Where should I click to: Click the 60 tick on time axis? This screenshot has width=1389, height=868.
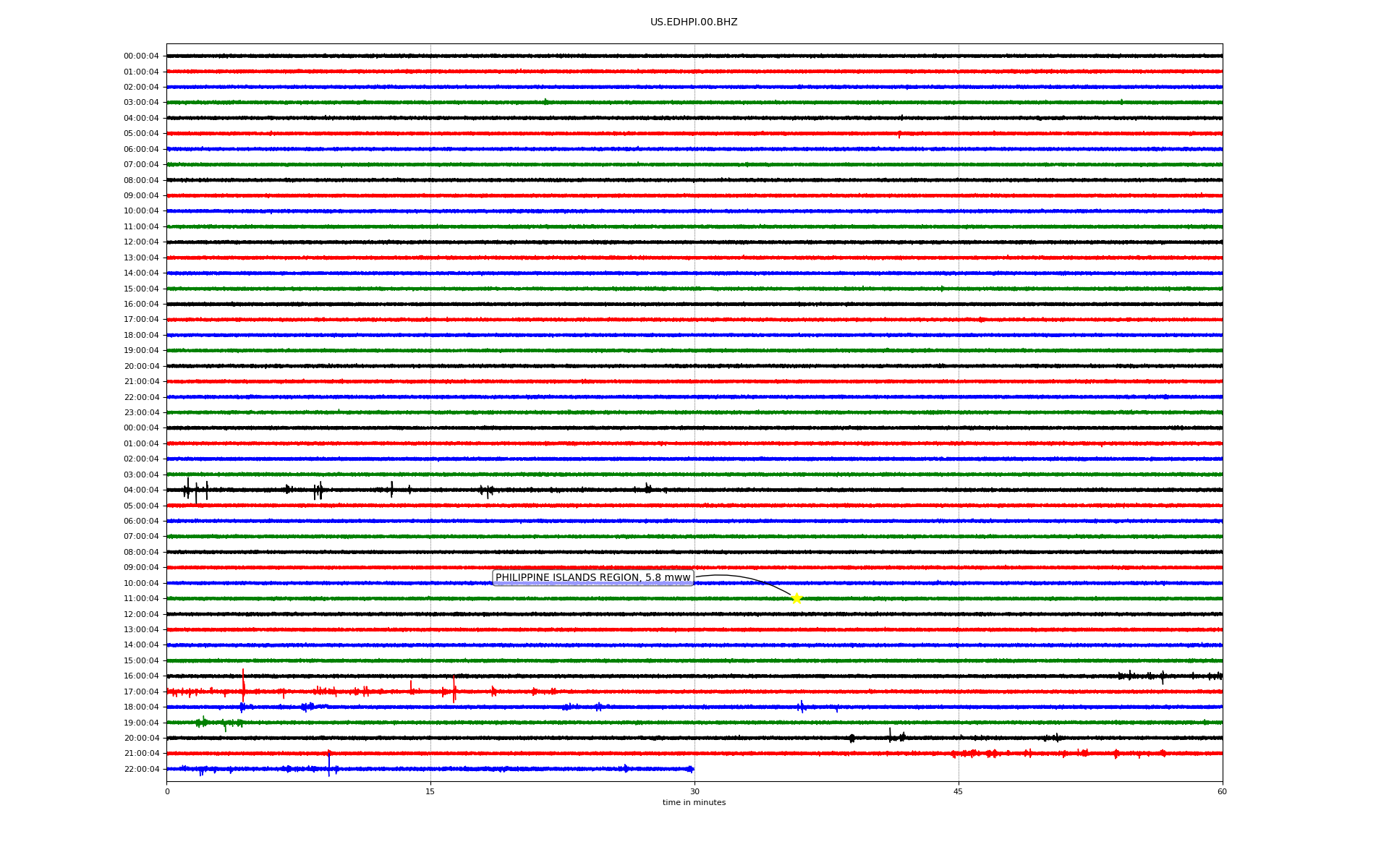(x=1221, y=791)
